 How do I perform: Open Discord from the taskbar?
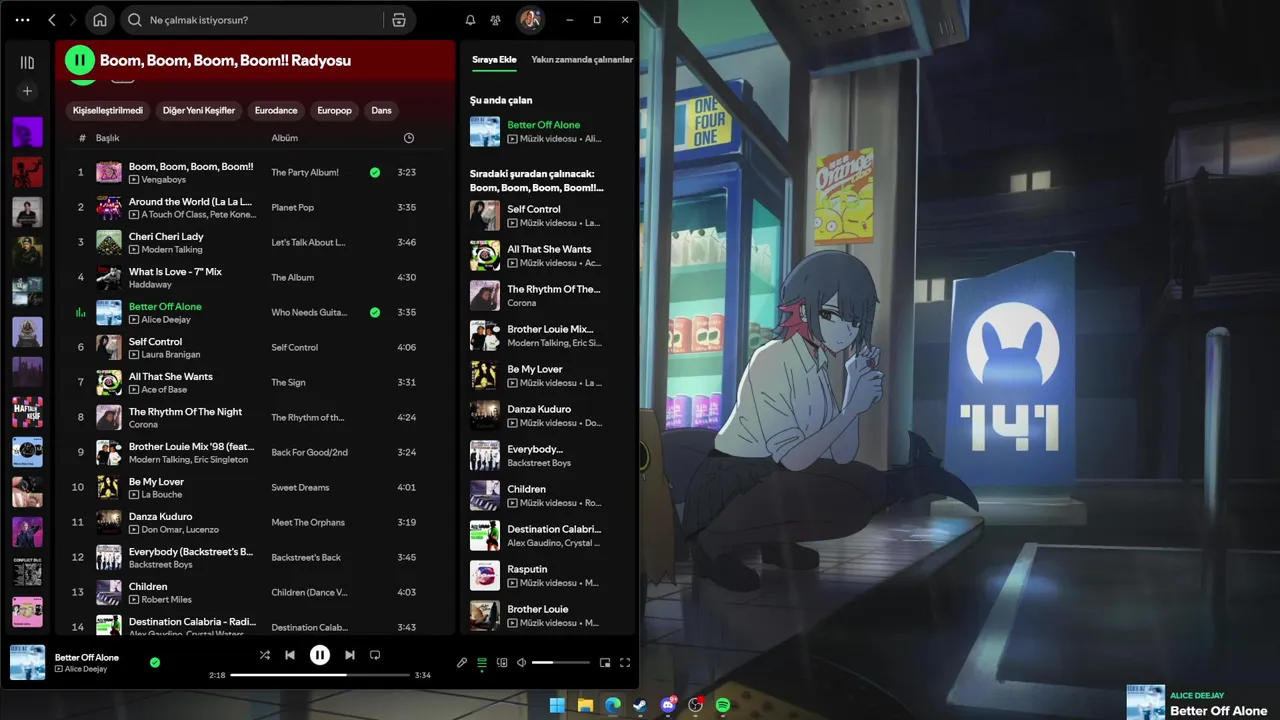668,705
